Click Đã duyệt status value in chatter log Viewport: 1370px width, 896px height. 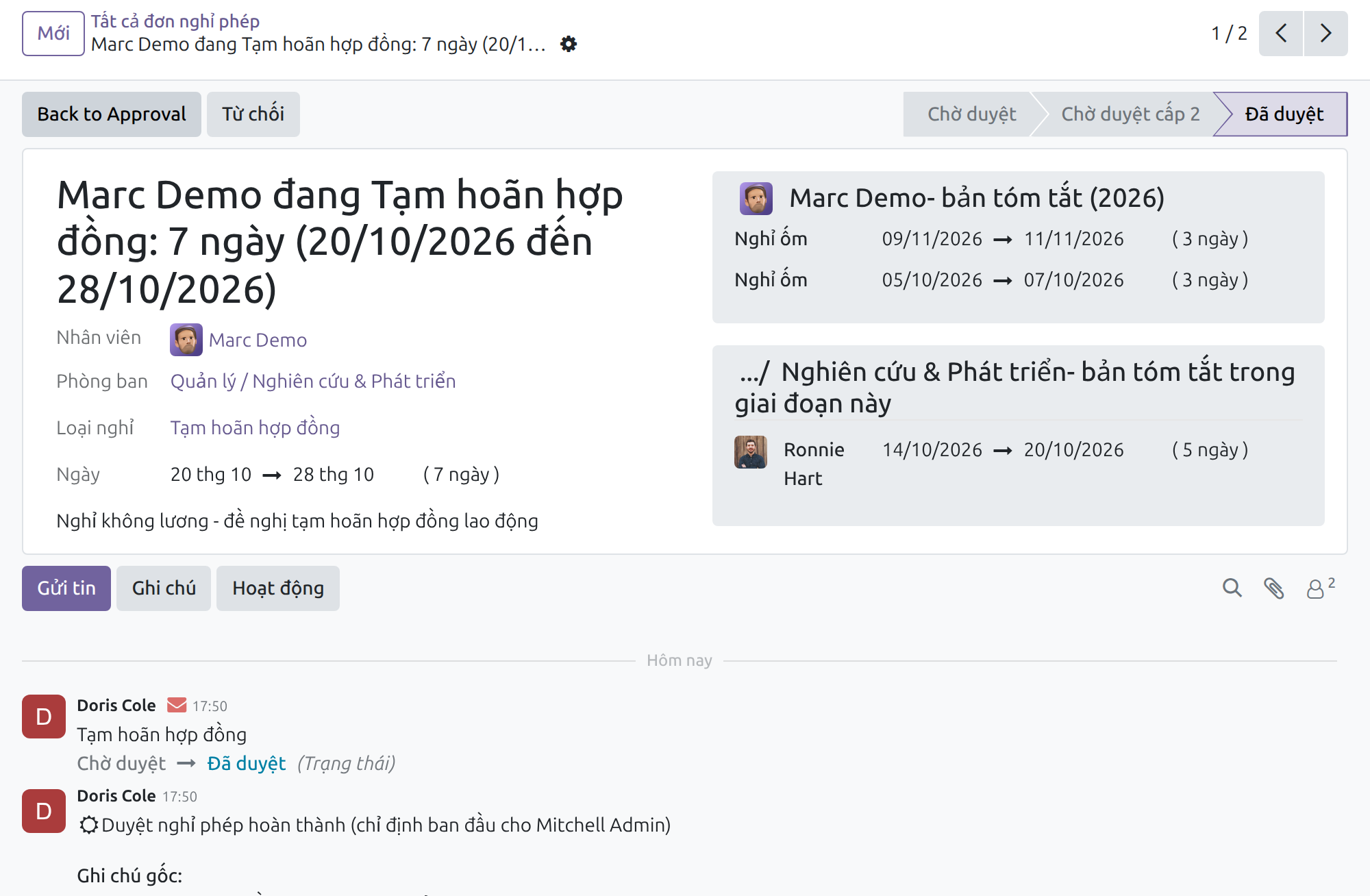coord(247,764)
